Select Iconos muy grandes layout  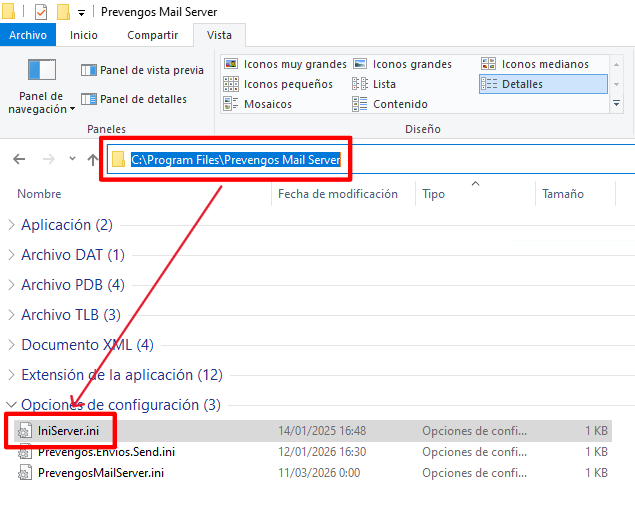[x=285, y=64]
